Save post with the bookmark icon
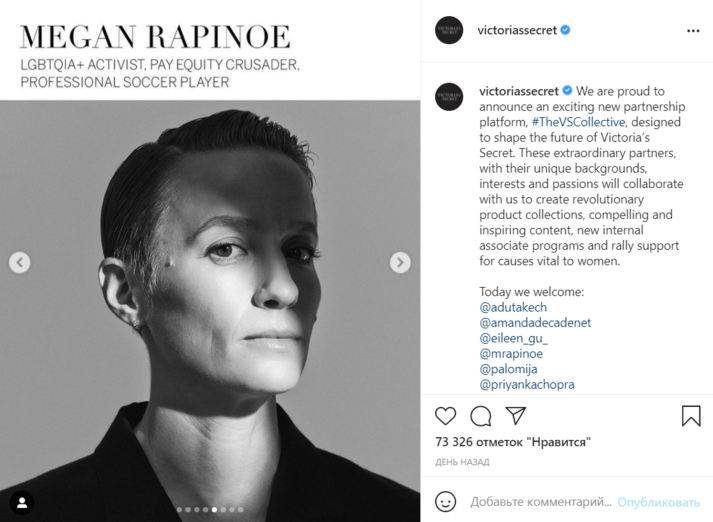713x522 pixels. [691, 416]
